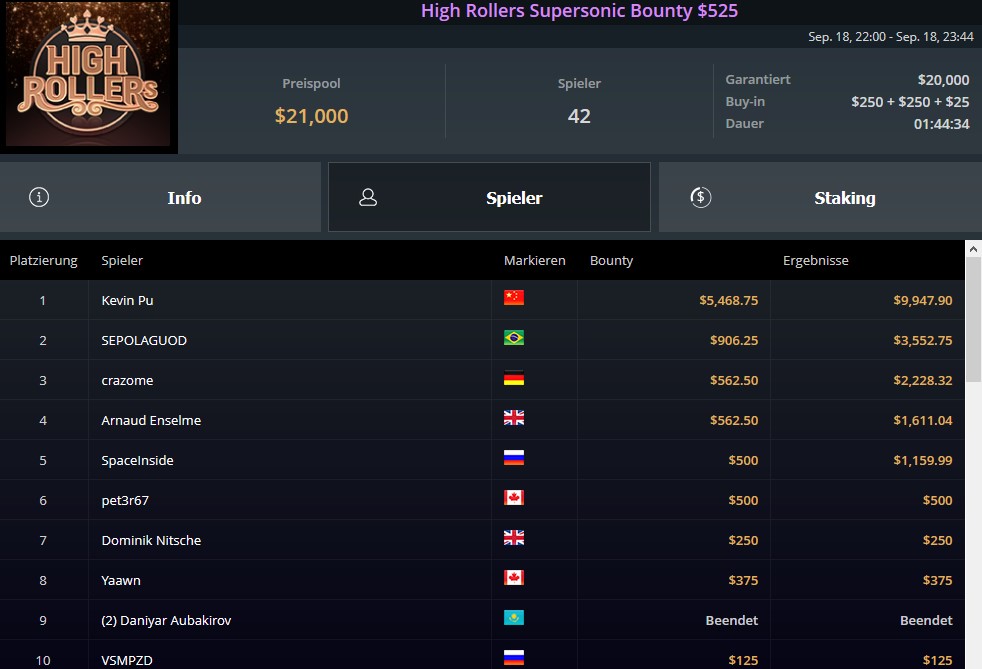Click the $1,611.04 result value
Screen dimensions: 982x669
(923, 420)
